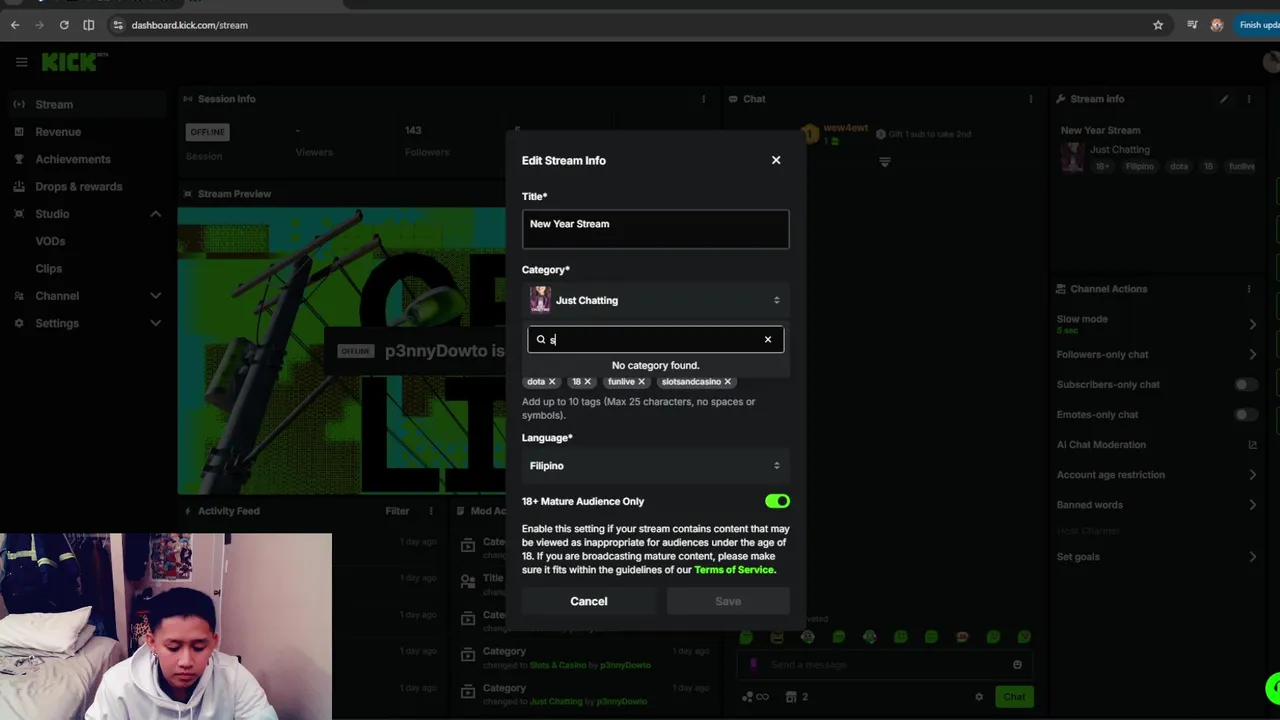Open the Language dropdown showing Filipino
This screenshot has height=720, width=1280.
pos(655,466)
